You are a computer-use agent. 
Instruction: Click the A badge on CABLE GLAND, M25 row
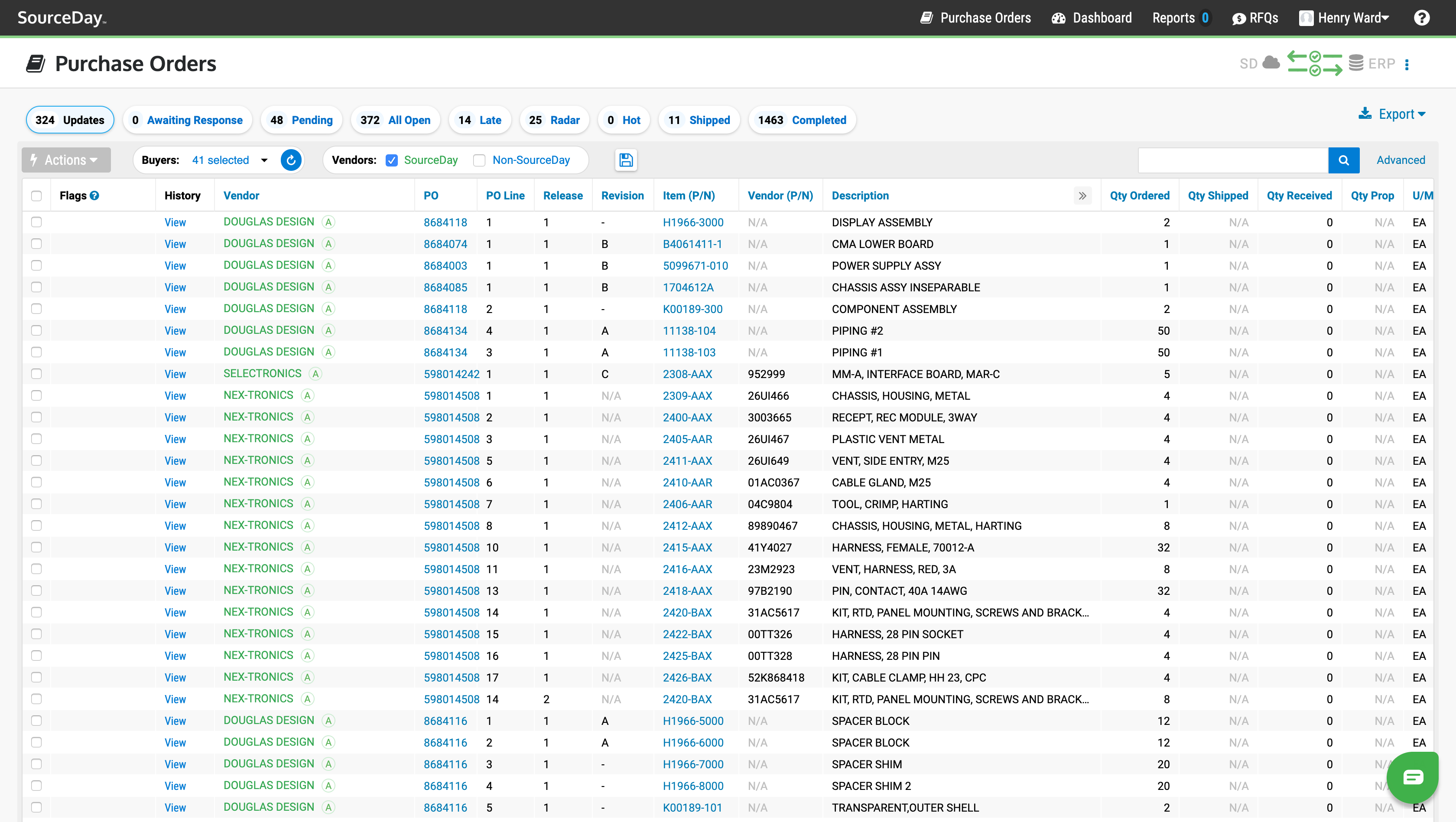point(308,482)
